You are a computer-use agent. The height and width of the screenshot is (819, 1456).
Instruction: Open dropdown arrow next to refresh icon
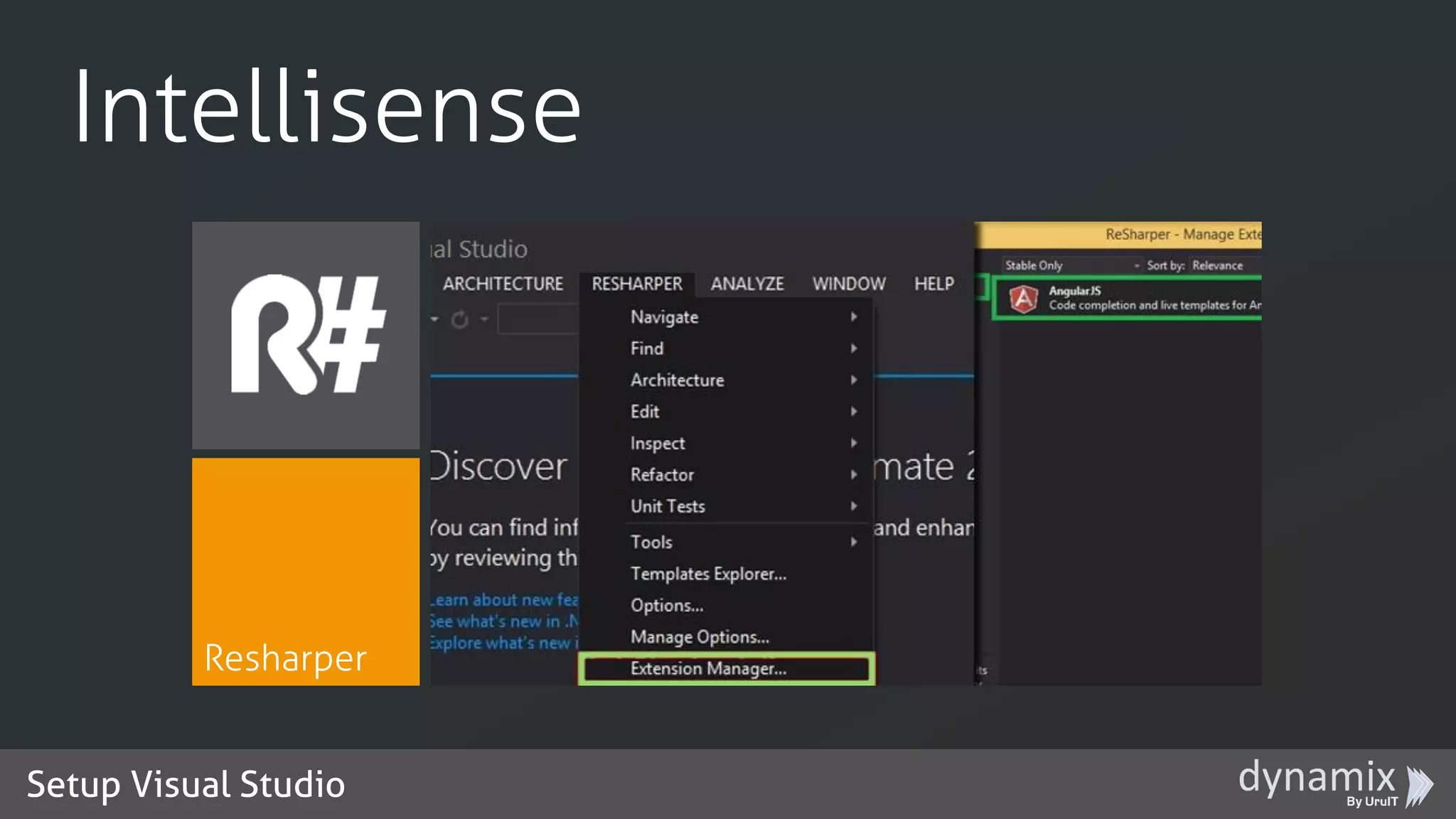[x=484, y=319]
